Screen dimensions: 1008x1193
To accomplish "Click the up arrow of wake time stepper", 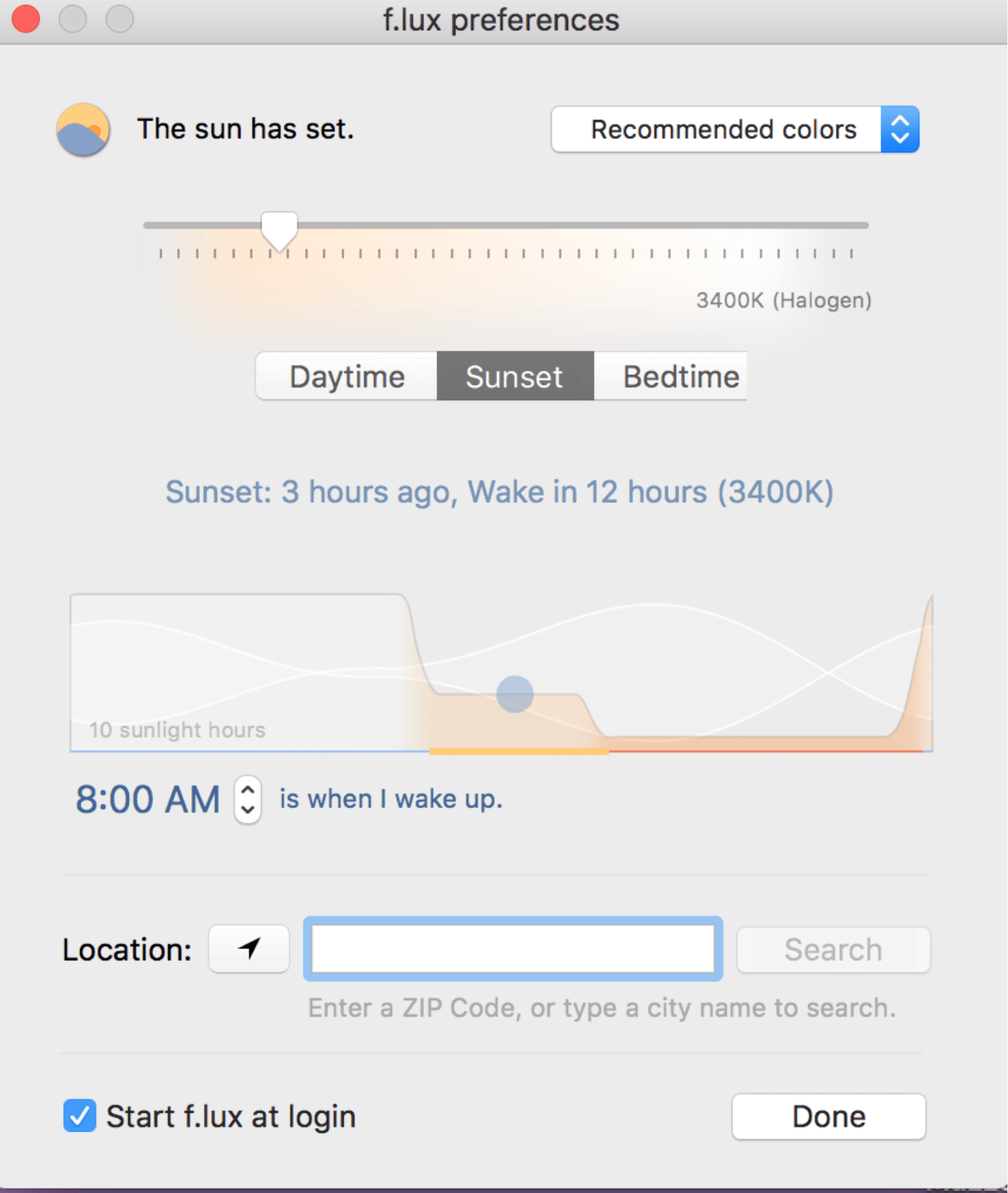I will (x=248, y=789).
